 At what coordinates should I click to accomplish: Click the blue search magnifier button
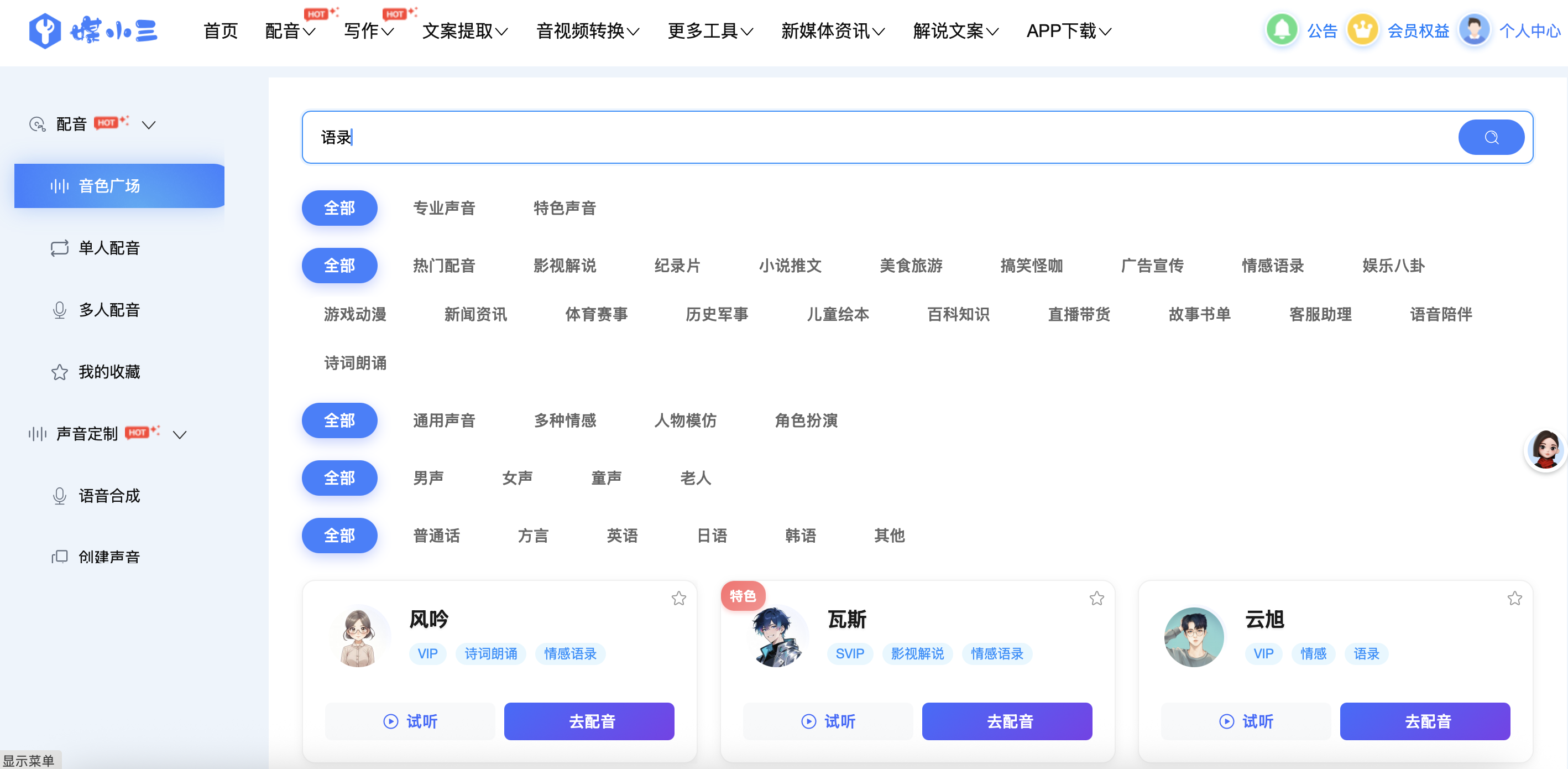(x=1490, y=137)
